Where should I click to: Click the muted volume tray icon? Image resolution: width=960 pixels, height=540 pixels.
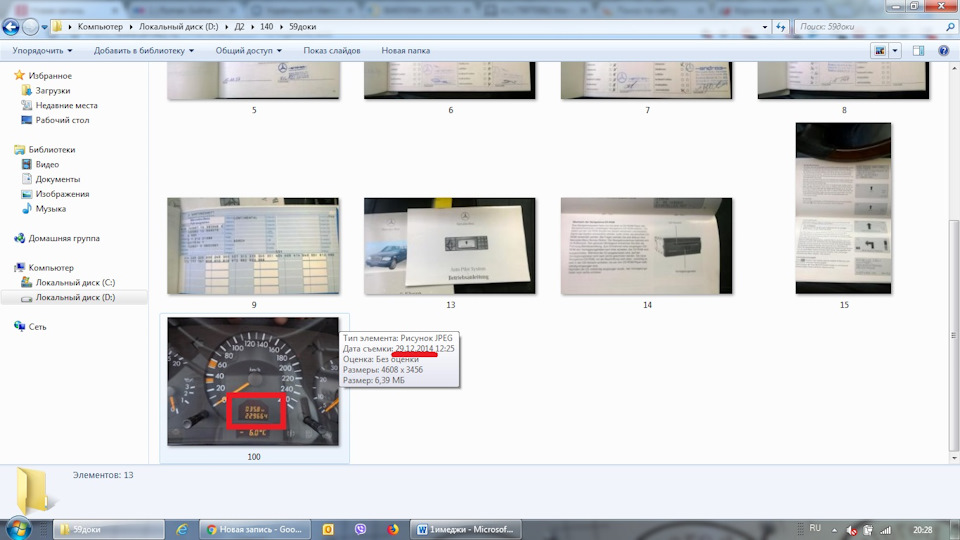[x=851, y=530]
